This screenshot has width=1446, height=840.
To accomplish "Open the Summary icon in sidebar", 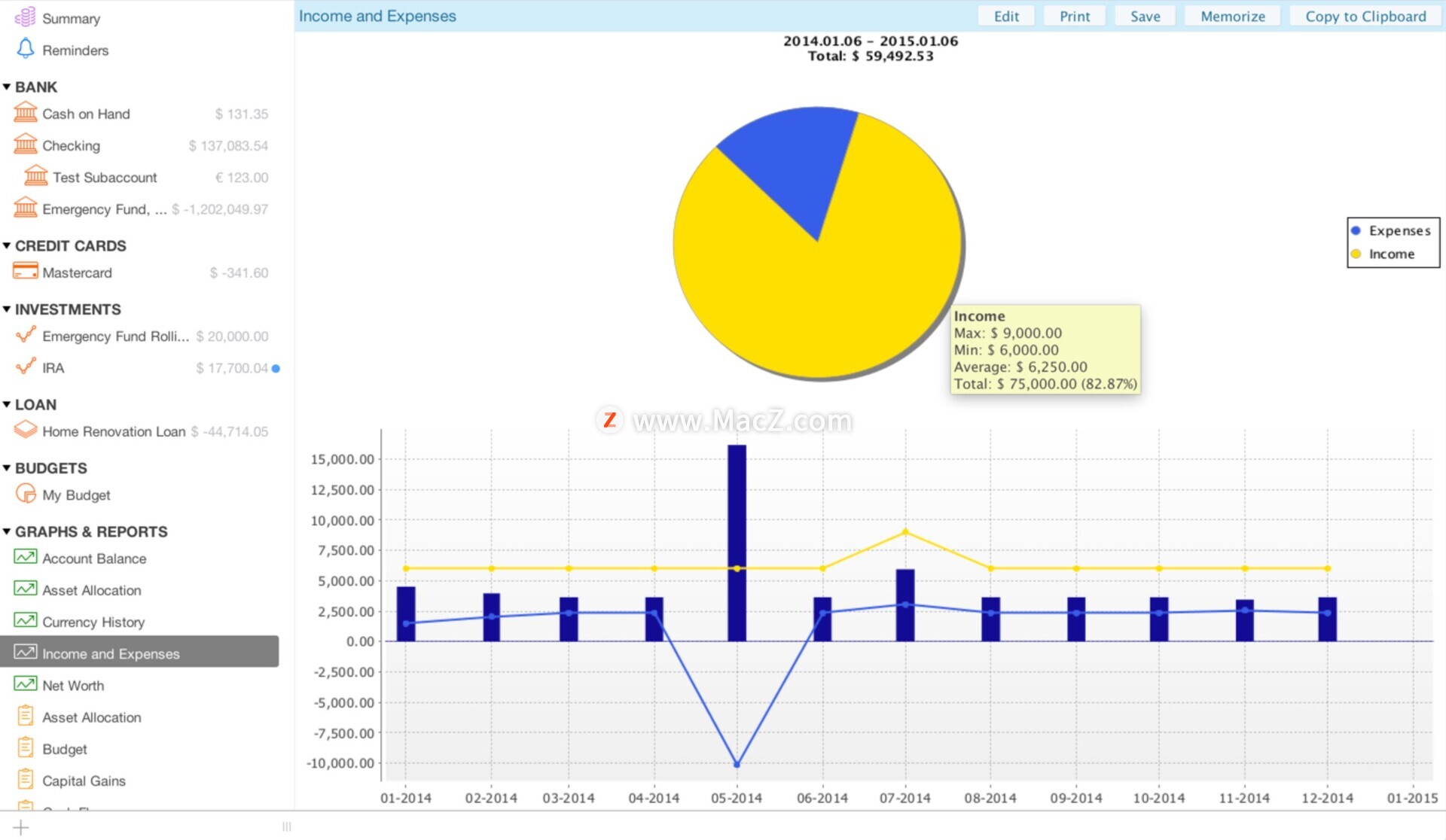I will 26,17.
